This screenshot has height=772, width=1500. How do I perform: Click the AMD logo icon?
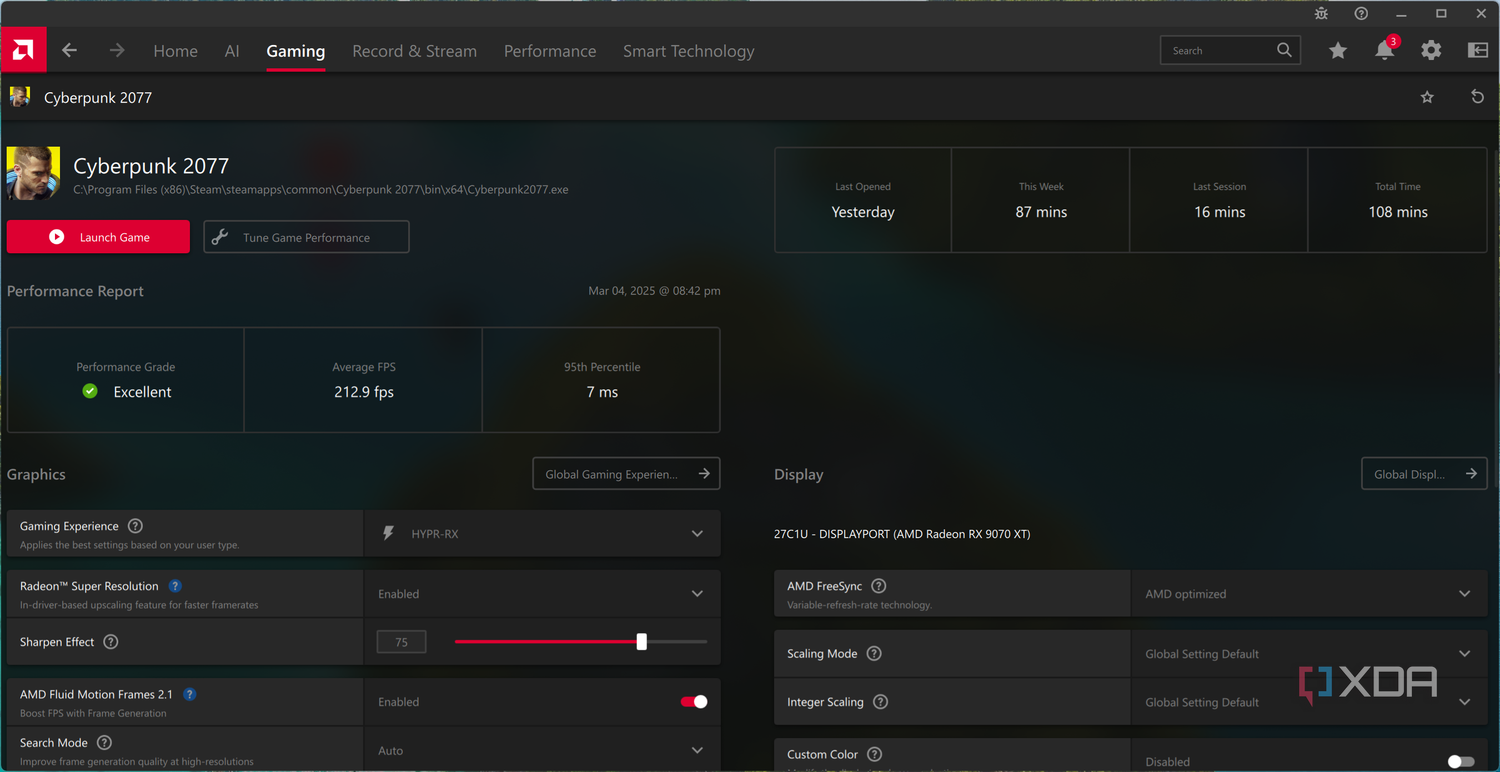[23, 50]
